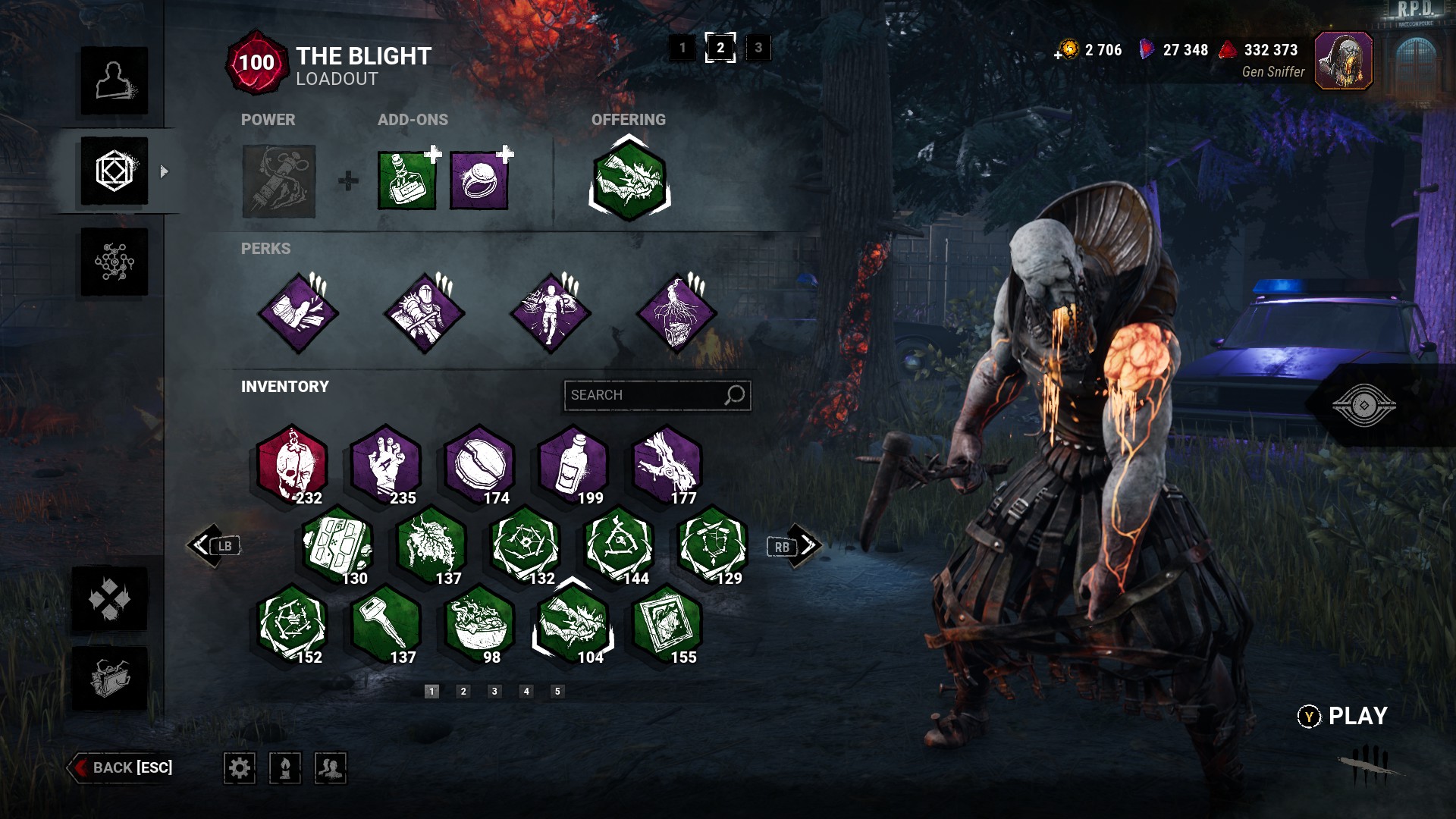The height and width of the screenshot is (819, 1456).
Task: Go to next inventory page with RB arrow
Action: click(x=794, y=545)
